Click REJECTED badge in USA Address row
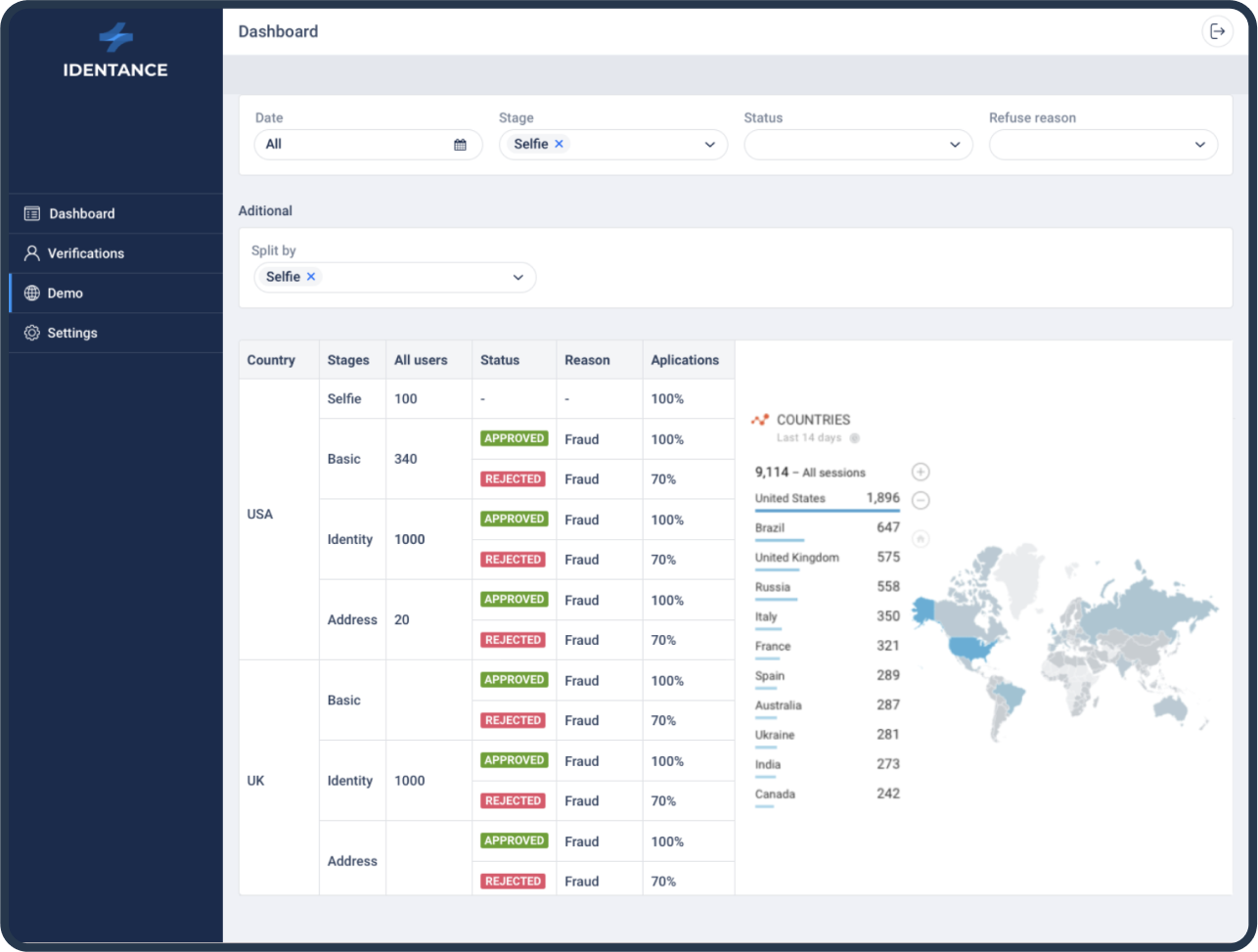Image resolution: width=1258 pixels, height=952 pixels. tap(513, 640)
